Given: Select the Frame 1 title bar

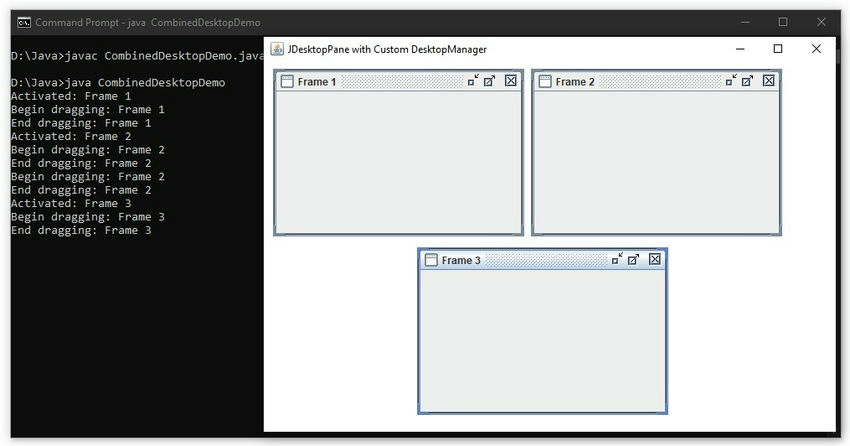Looking at the screenshot, I should pyautogui.click(x=398, y=81).
